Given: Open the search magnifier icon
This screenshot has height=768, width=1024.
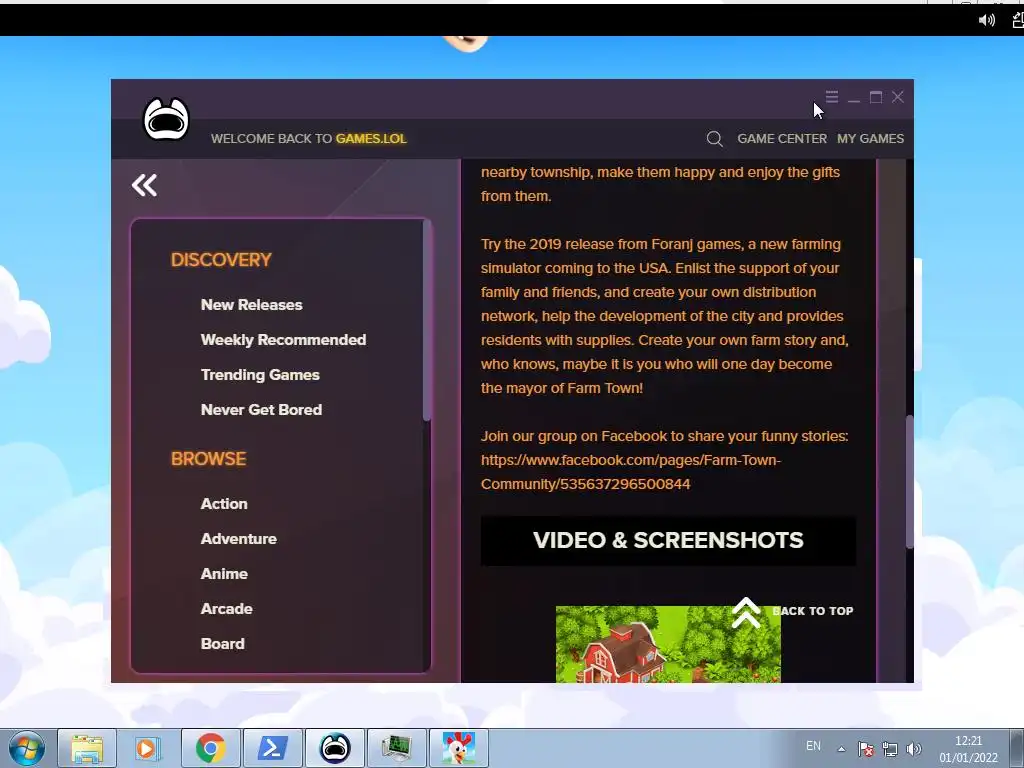Looking at the screenshot, I should [x=714, y=138].
